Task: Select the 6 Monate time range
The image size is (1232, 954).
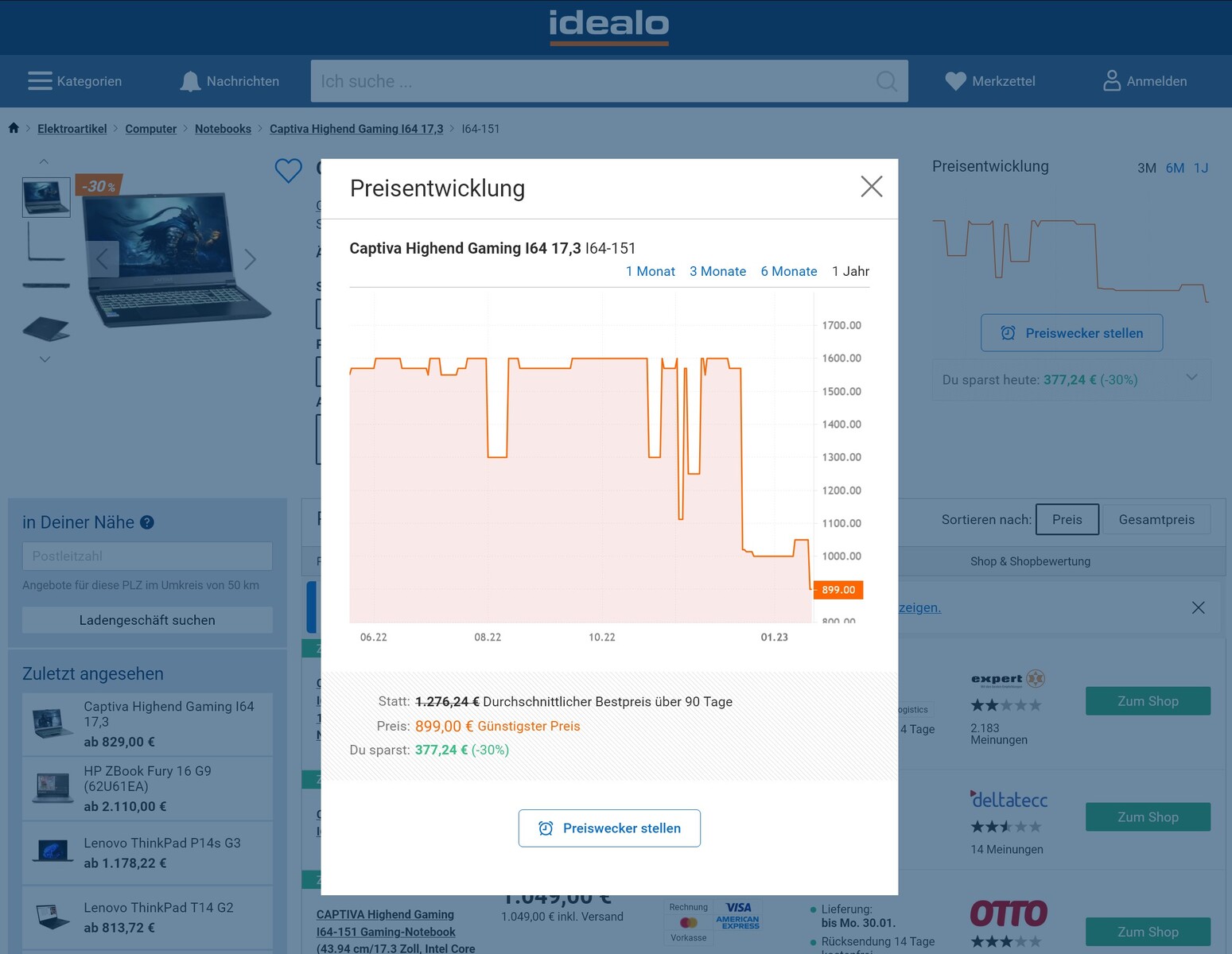Action: point(788,271)
